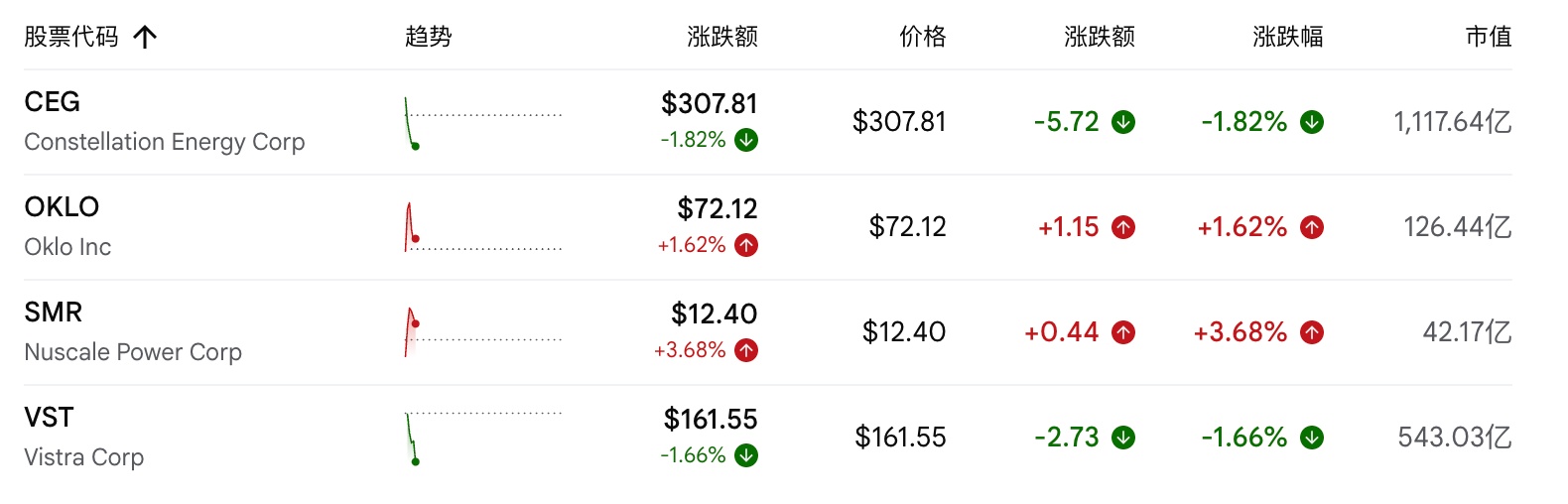Click OKLO red up-arrow icon beside +1.15
1568x504 pixels.
click(1123, 227)
